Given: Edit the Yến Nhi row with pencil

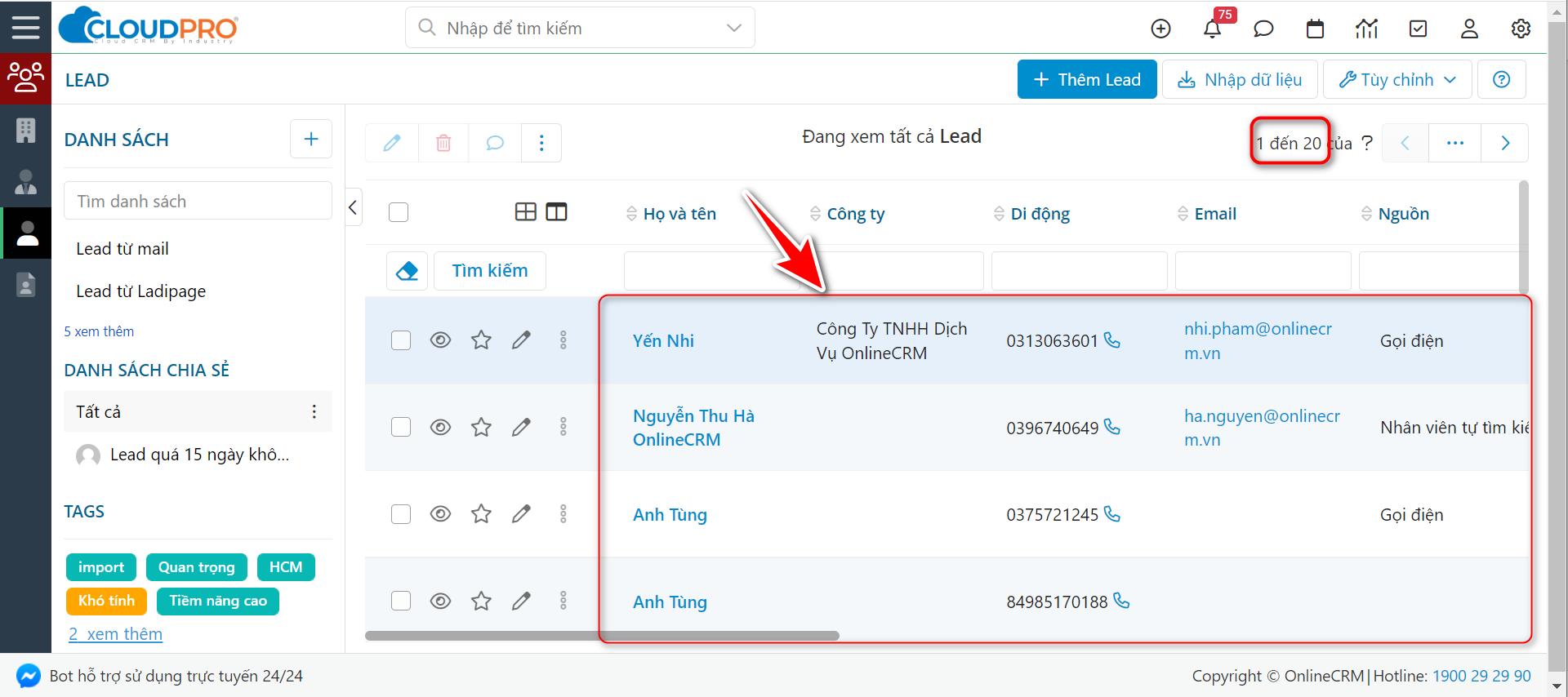Looking at the screenshot, I should coord(521,340).
